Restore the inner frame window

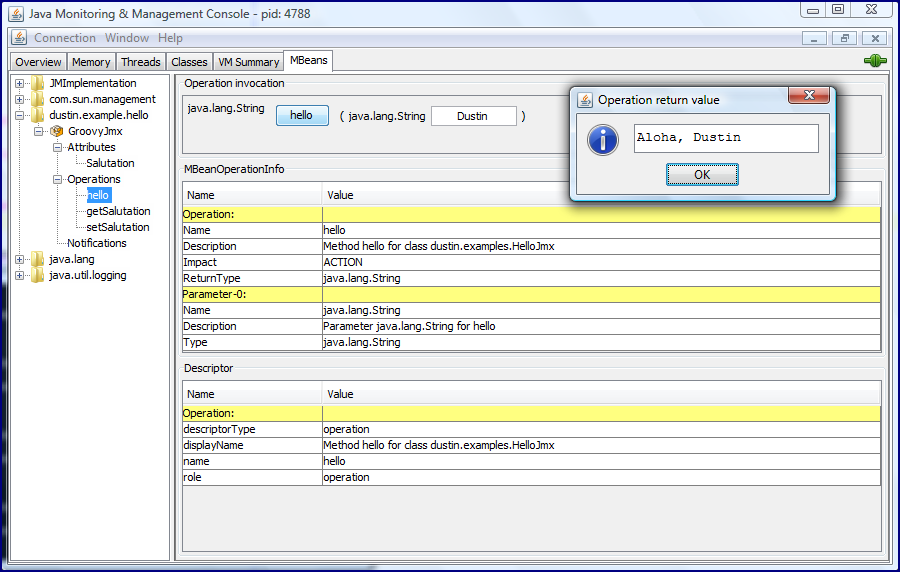844,38
